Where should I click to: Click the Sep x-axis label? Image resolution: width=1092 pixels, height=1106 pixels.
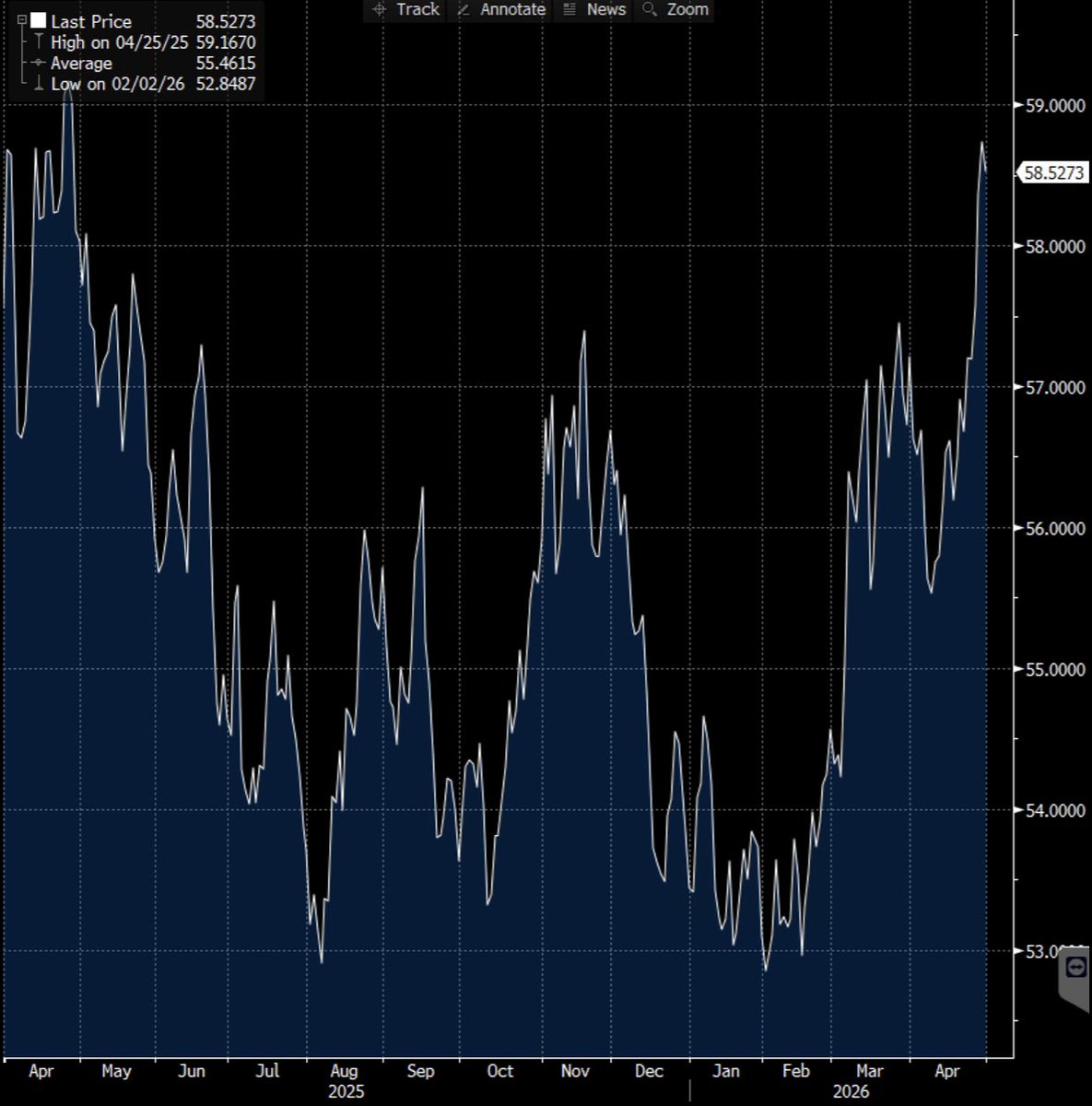(420, 1071)
